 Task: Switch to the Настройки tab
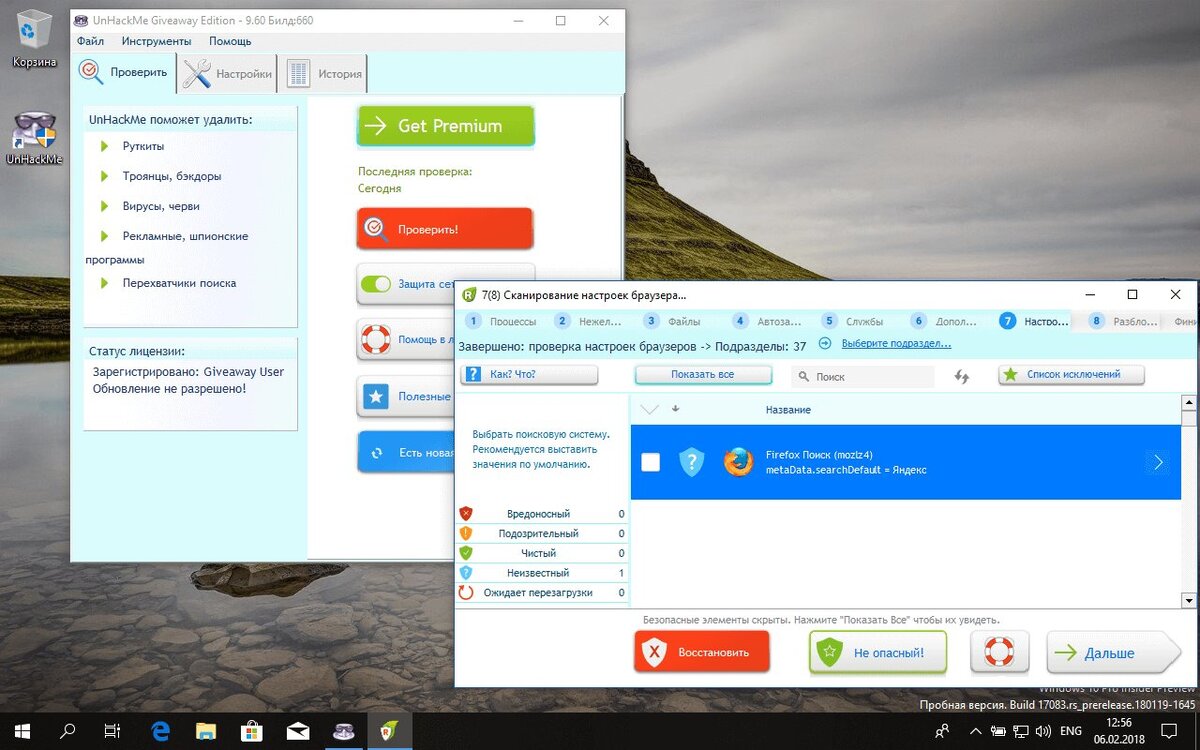click(228, 73)
